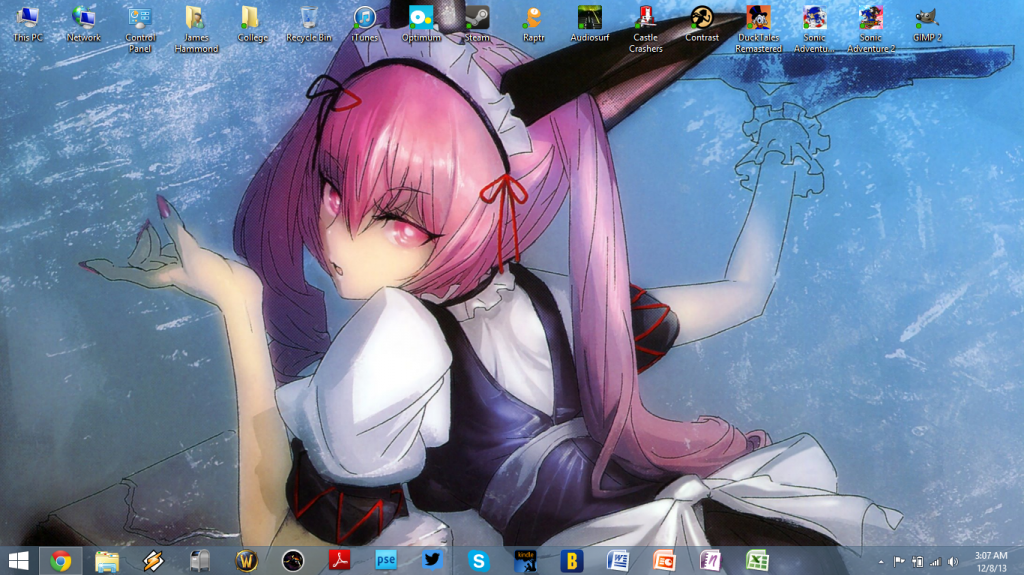Open the mailbox app in taskbar
1024x575 pixels.
pos(200,561)
